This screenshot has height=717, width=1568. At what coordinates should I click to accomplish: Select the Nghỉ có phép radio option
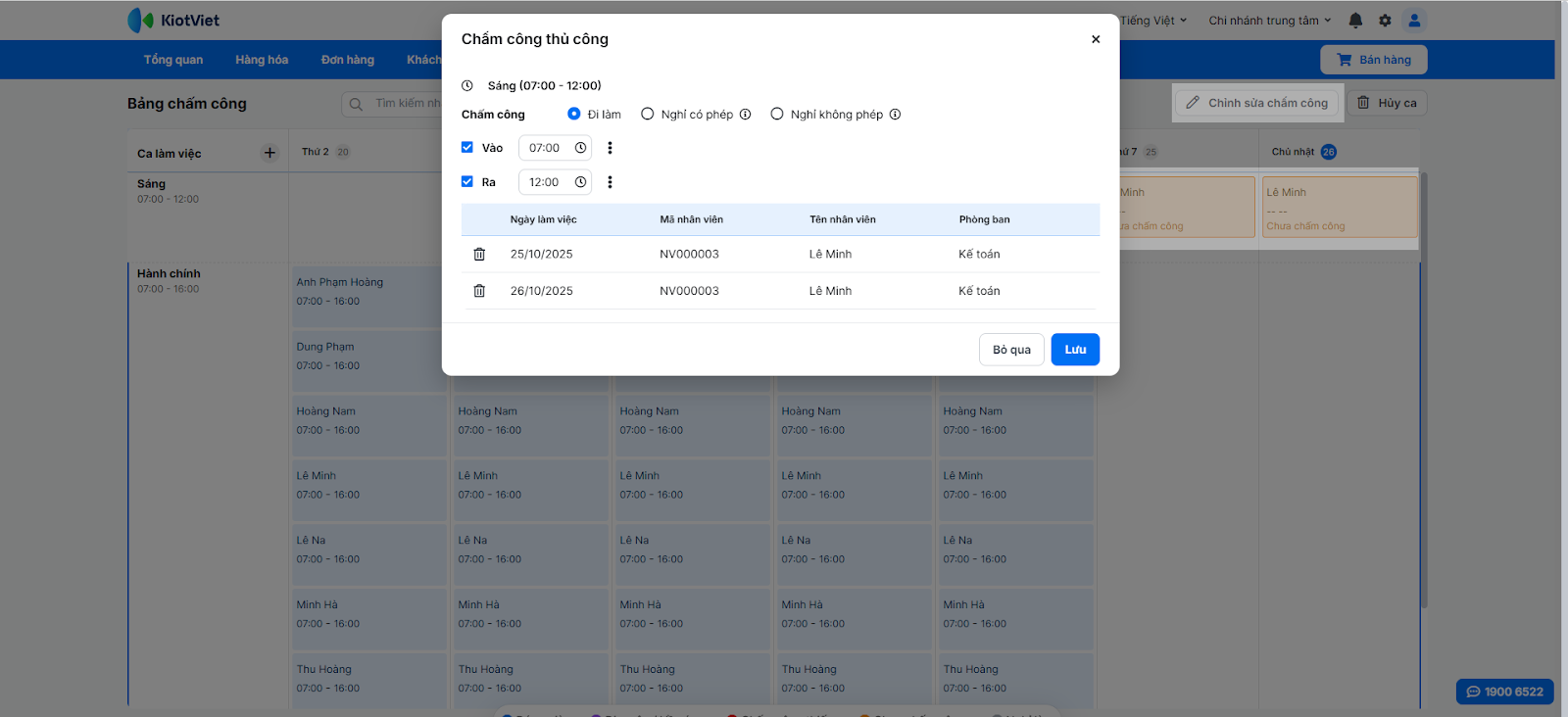point(648,115)
